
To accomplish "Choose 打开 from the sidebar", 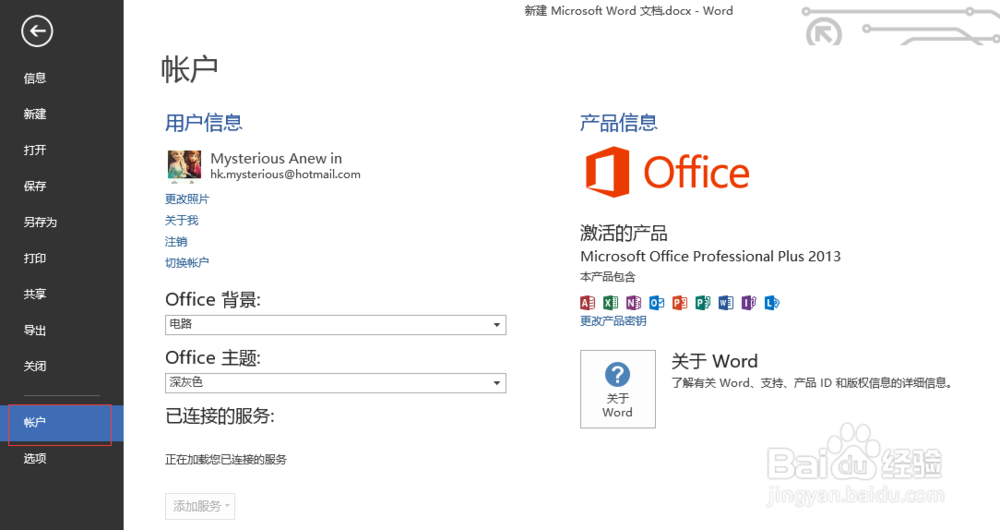I will click(x=35, y=150).
